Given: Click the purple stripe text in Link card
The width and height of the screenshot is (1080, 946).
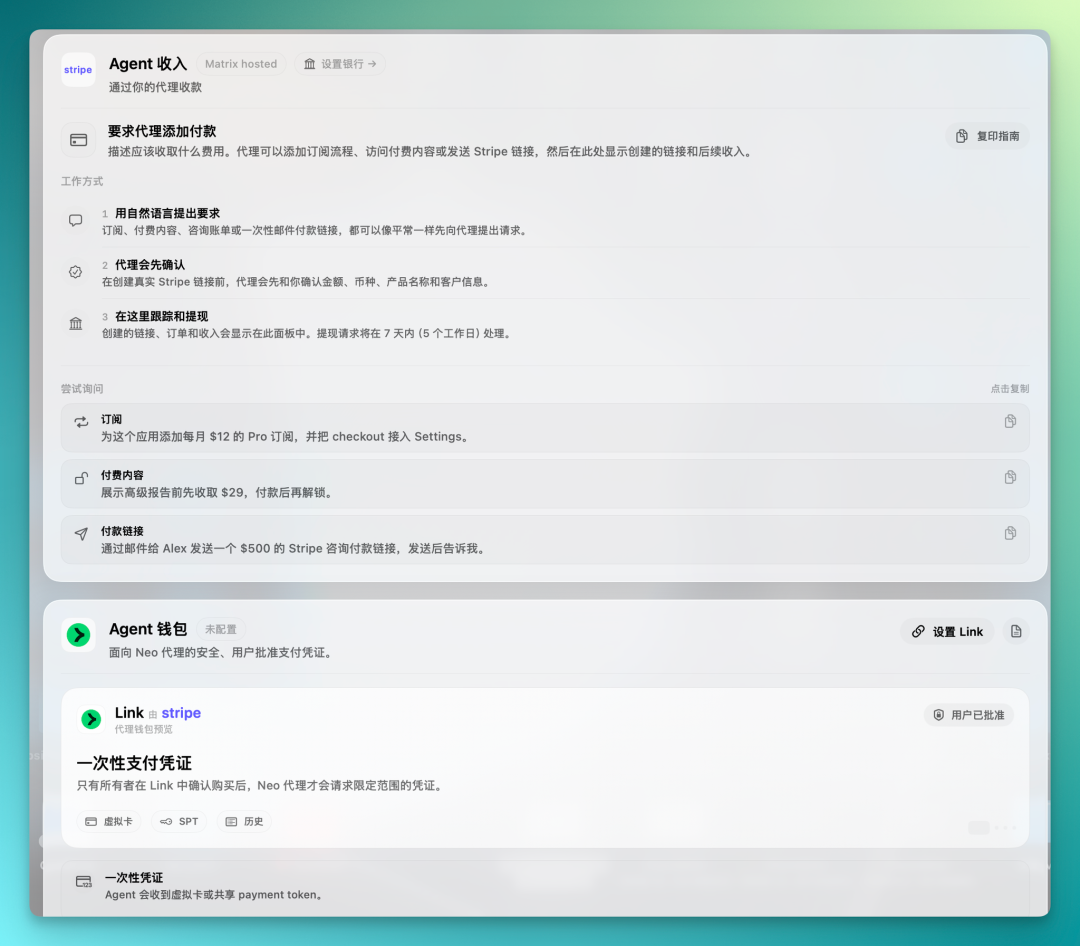Looking at the screenshot, I should coord(181,713).
